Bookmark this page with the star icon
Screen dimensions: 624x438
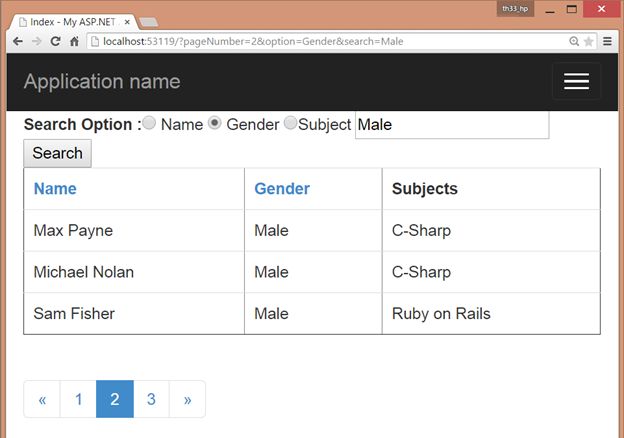coord(589,42)
